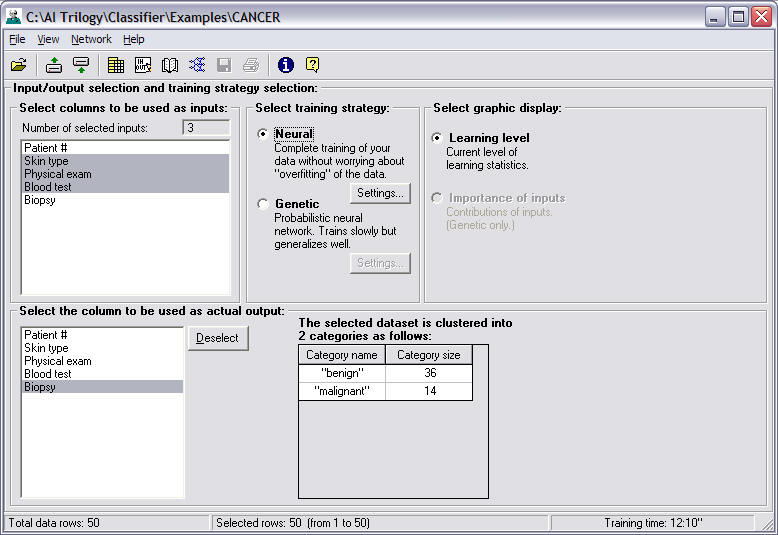Click the open file folder icon

pyautogui.click(x=18, y=65)
